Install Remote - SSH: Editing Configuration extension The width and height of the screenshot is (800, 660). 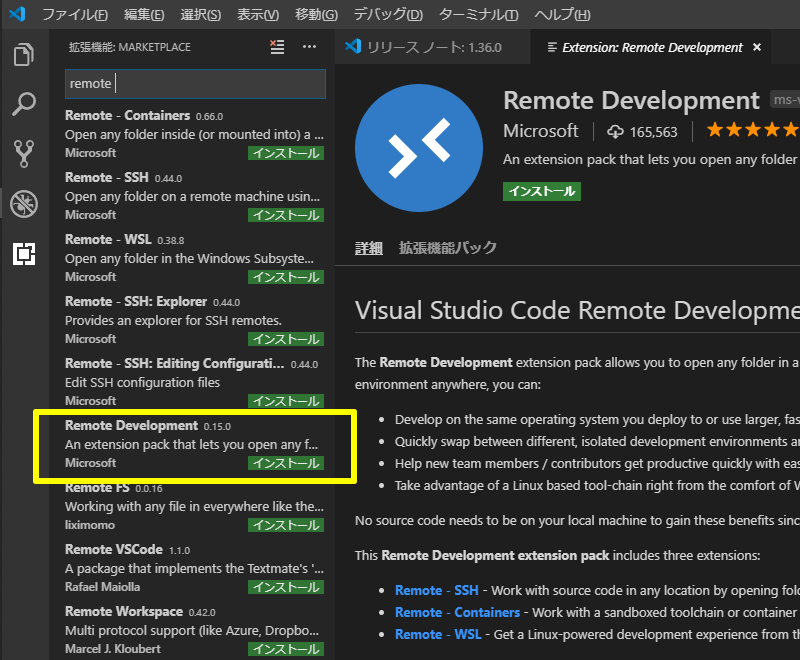click(x=286, y=401)
